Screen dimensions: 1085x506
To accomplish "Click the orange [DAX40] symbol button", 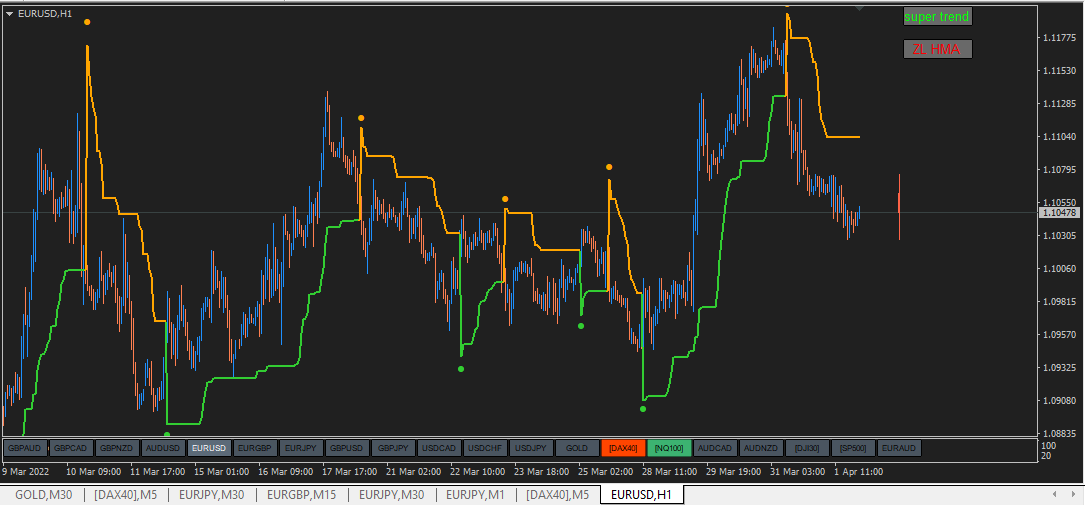I will tap(623, 449).
